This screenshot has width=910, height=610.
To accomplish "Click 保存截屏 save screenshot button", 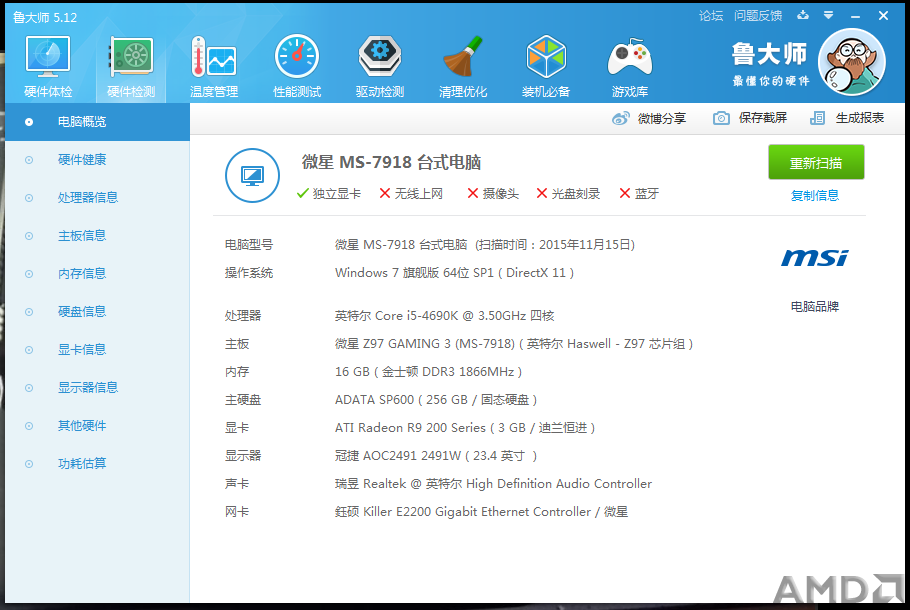I will (x=750, y=118).
